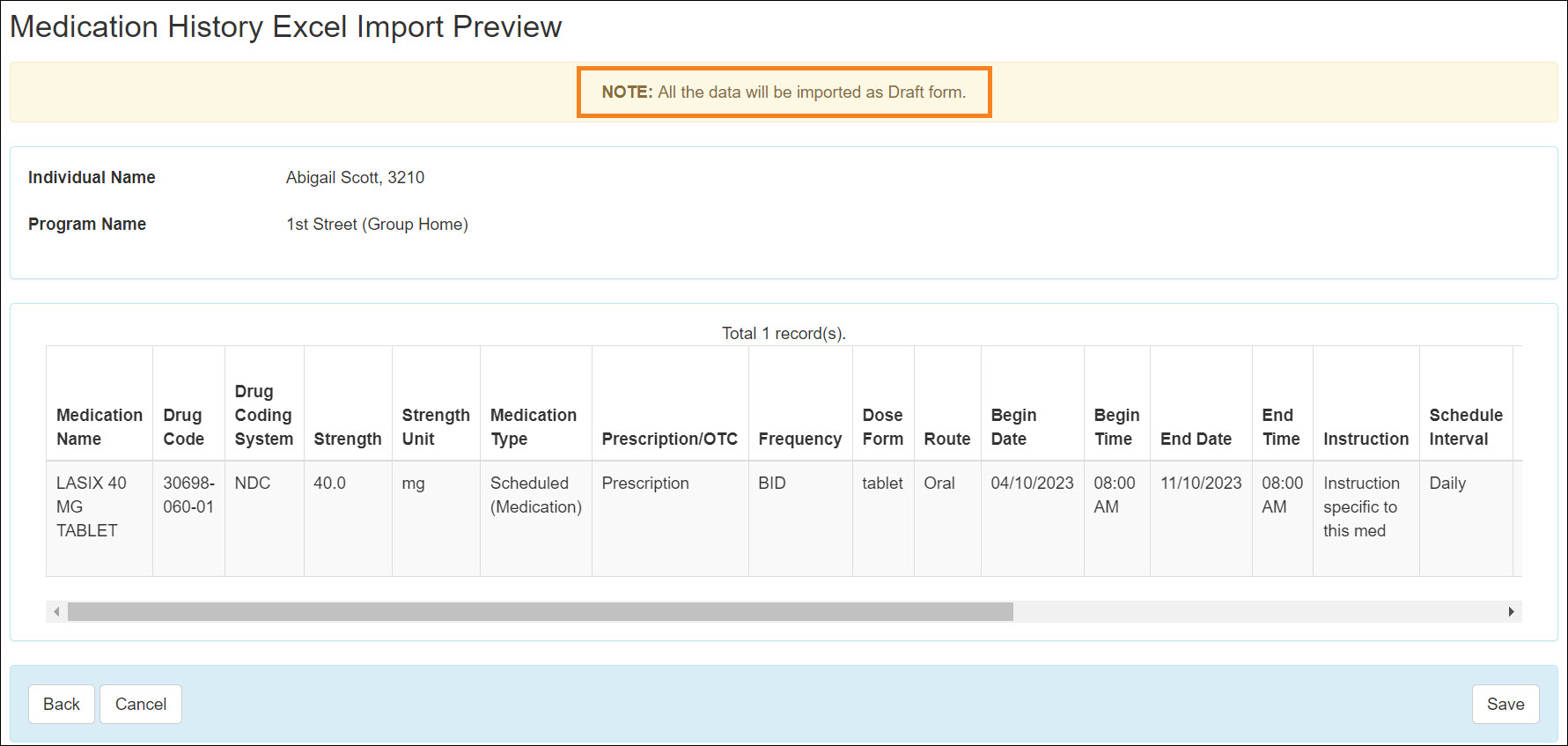Click the Back button

pos(62,704)
